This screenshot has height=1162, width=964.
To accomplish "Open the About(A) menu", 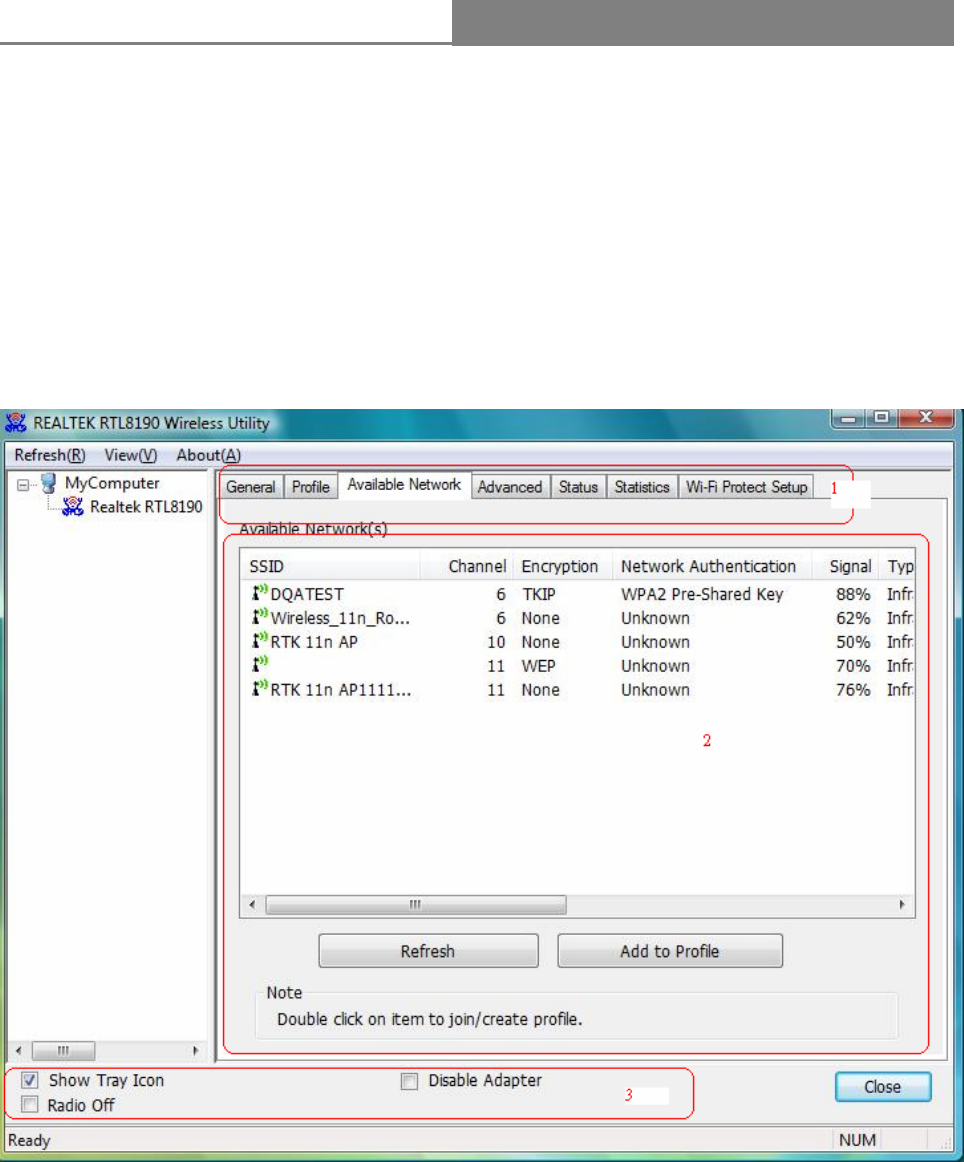I will tap(208, 455).
